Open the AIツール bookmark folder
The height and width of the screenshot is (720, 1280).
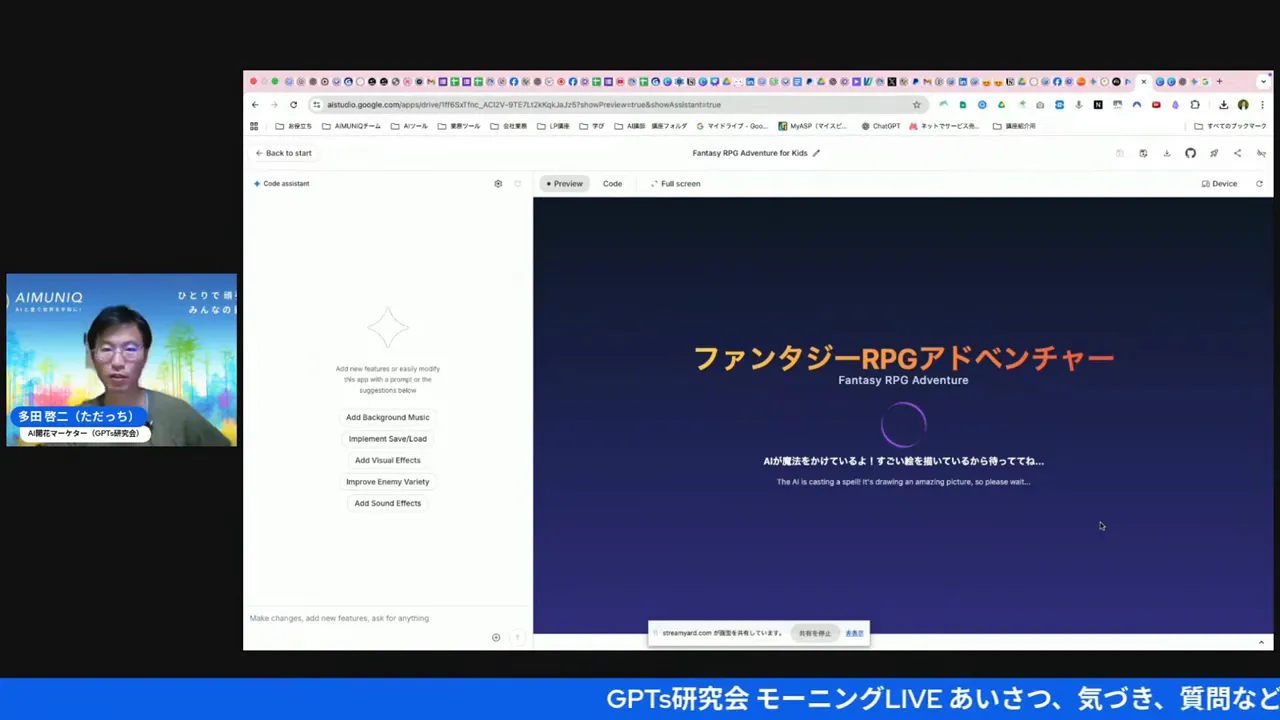coord(409,126)
